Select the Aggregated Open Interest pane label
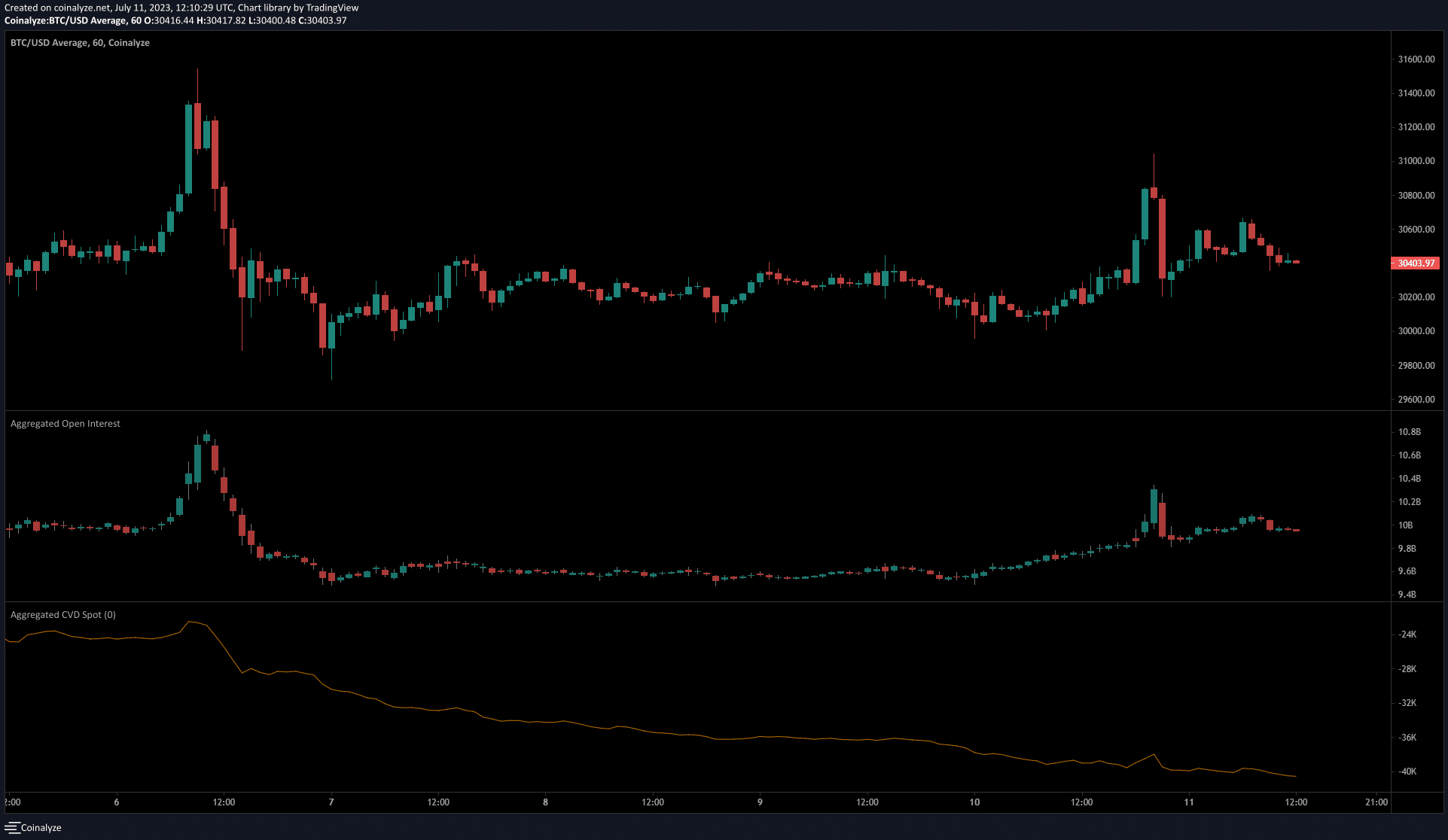The width and height of the screenshot is (1448, 840). 66,424
